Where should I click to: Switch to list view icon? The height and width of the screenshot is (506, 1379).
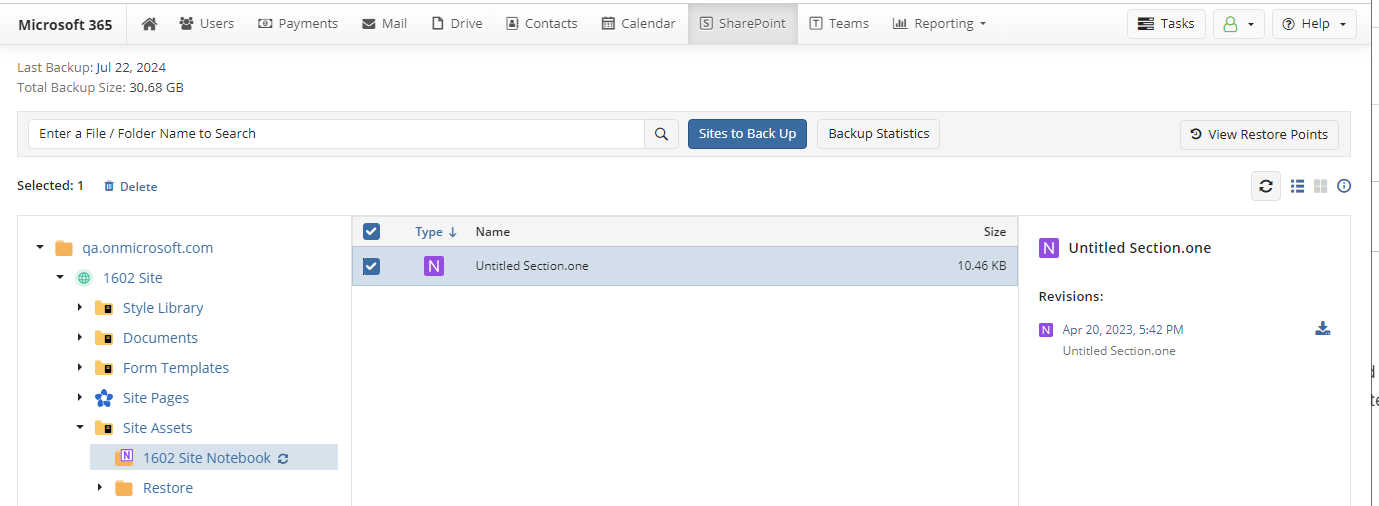[1298, 186]
